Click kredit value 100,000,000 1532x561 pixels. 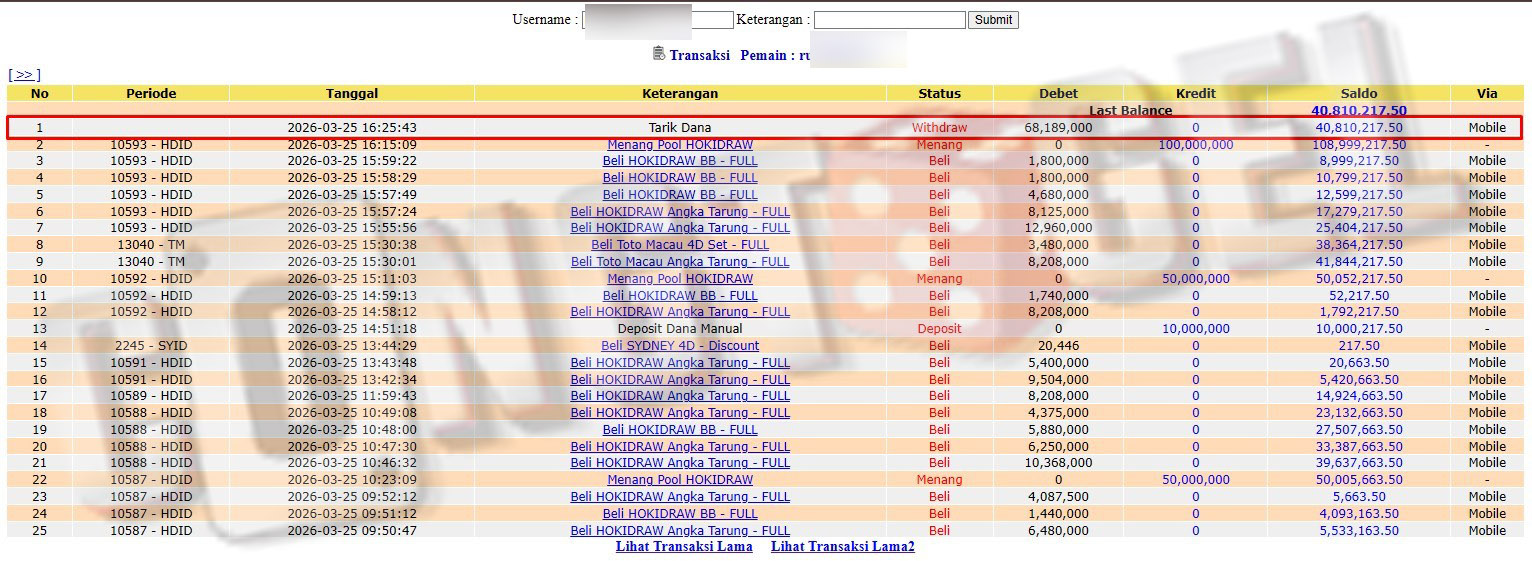[x=1196, y=145]
